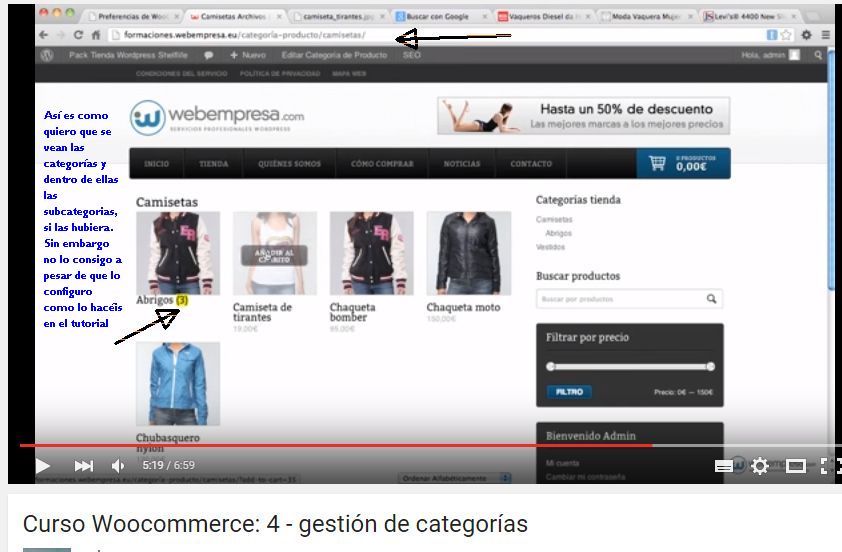Viewport: 842px width, 552px height.
Task: Open the Ordenar Alfabéticamente dropdown
Action: click(x=454, y=478)
